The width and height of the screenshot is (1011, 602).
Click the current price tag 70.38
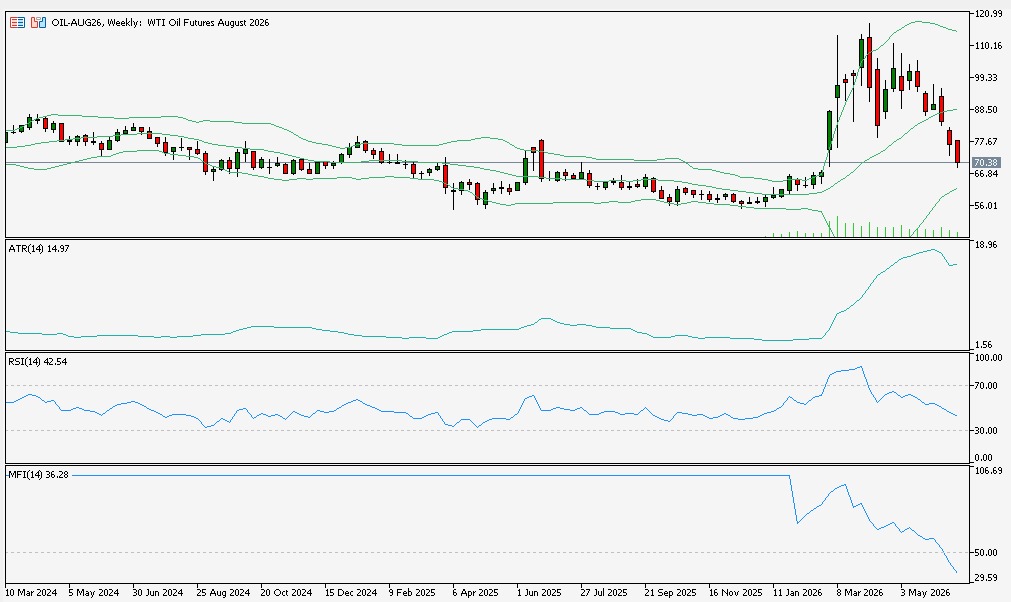point(986,162)
